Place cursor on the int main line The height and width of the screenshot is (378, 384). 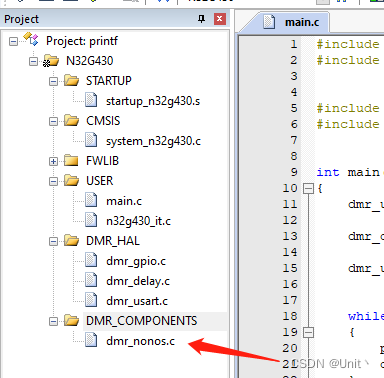(x=349, y=172)
